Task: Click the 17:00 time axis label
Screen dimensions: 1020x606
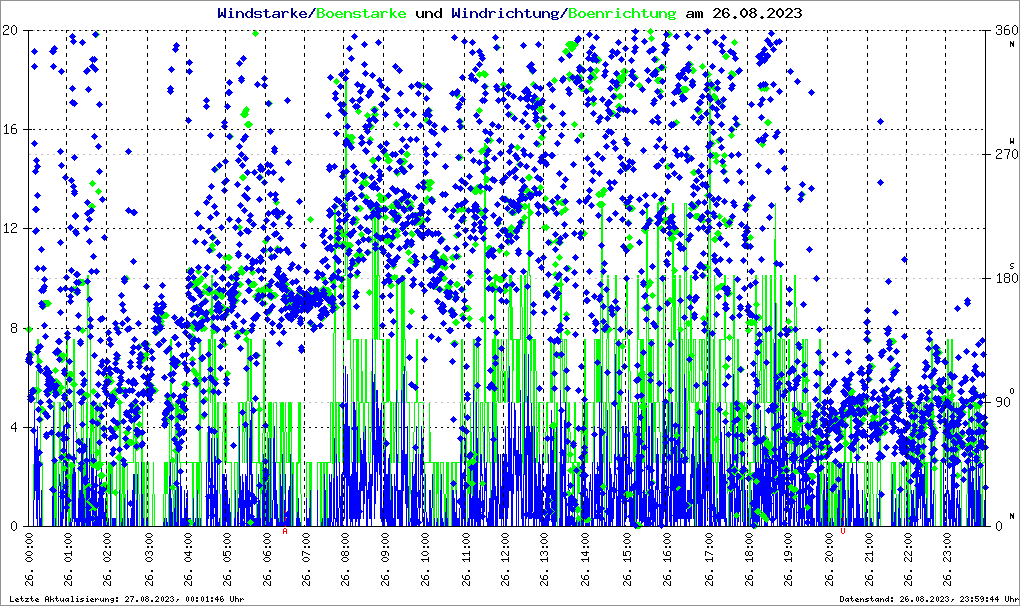Action: click(x=709, y=559)
